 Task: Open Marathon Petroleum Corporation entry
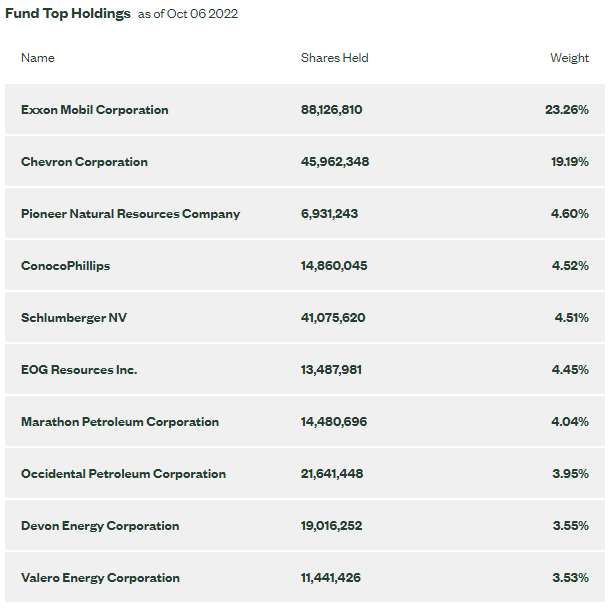[x=119, y=422]
